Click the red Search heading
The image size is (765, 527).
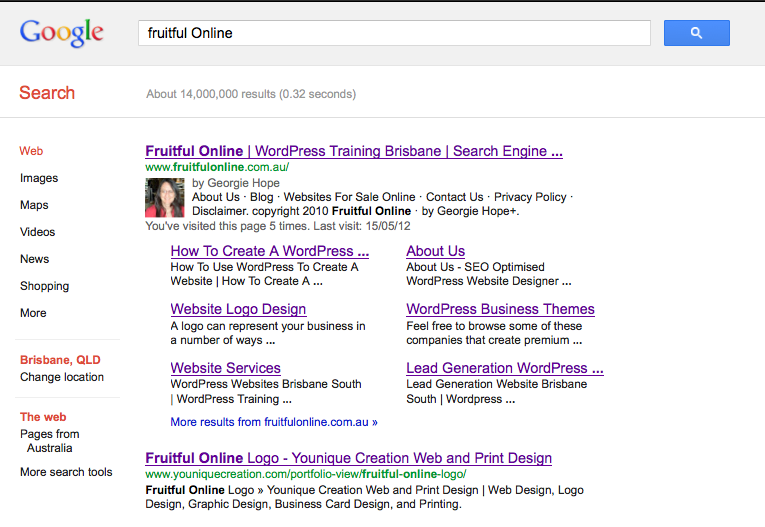[x=47, y=93]
